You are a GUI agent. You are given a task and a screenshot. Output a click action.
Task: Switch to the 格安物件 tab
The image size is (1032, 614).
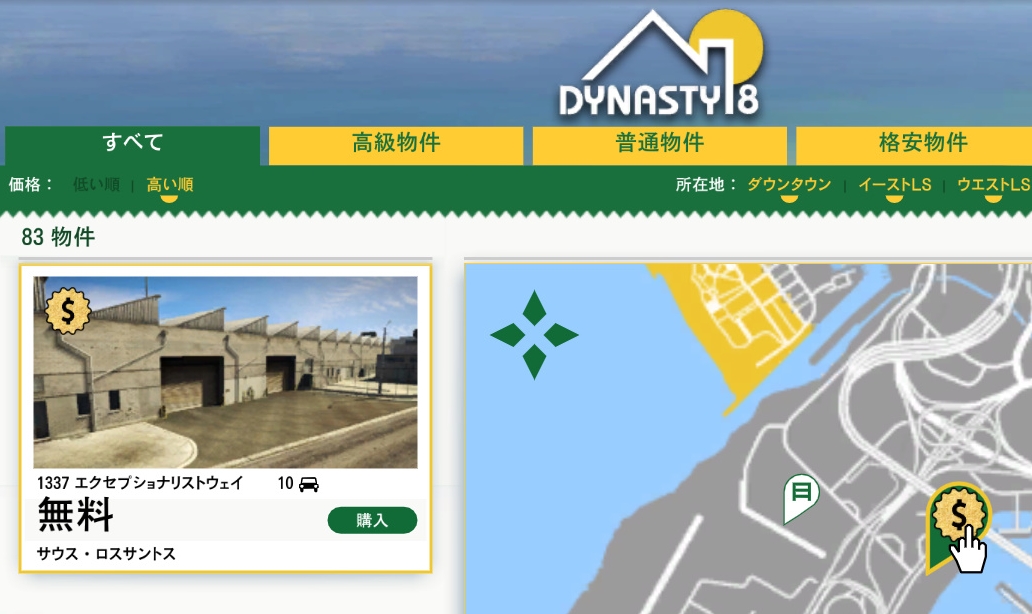tap(914, 145)
